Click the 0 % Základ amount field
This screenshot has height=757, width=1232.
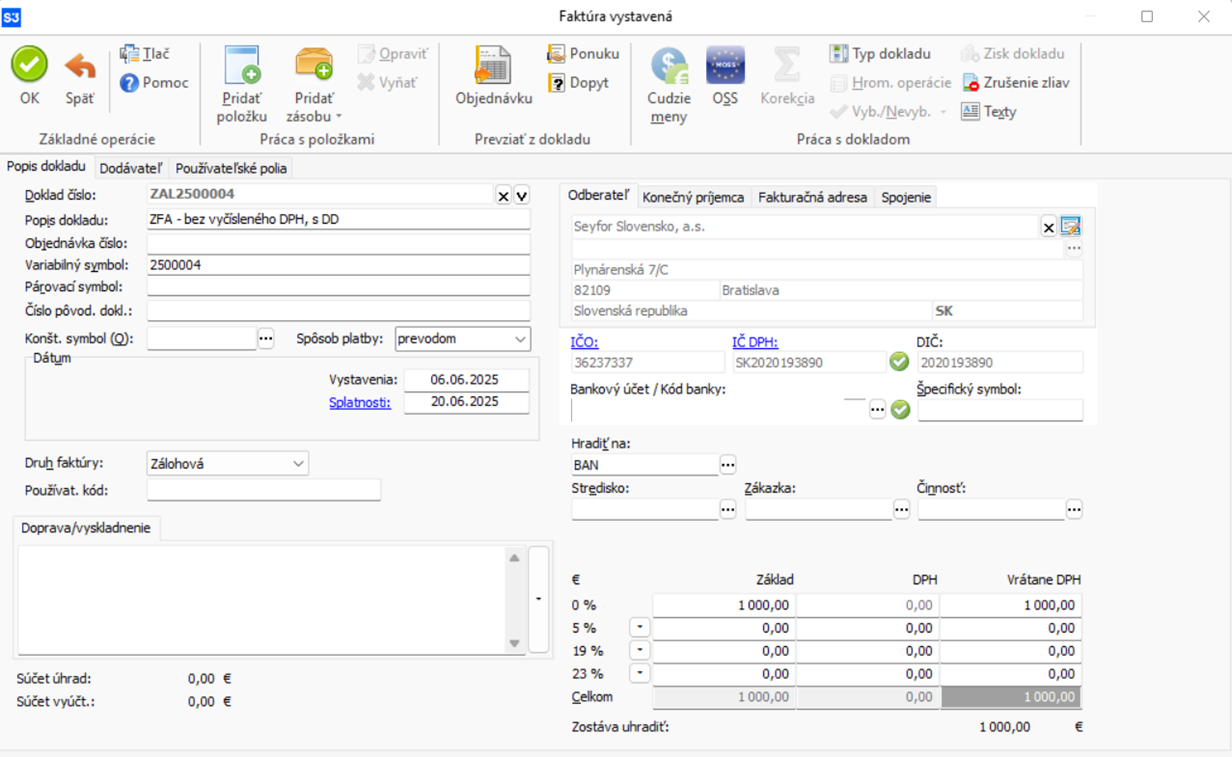tap(724, 605)
